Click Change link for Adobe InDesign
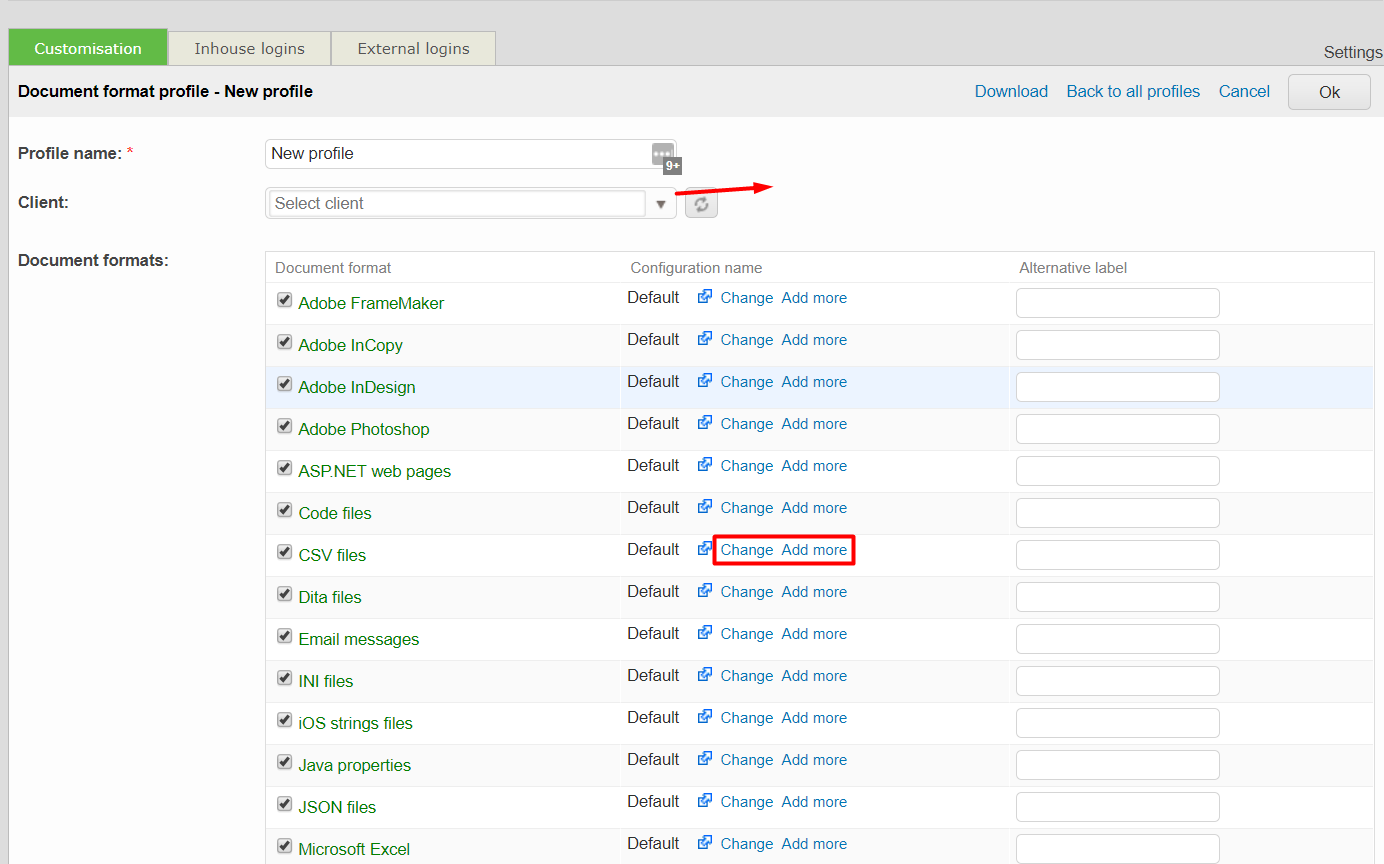This screenshot has height=864, width=1384. [x=746, y=382]
